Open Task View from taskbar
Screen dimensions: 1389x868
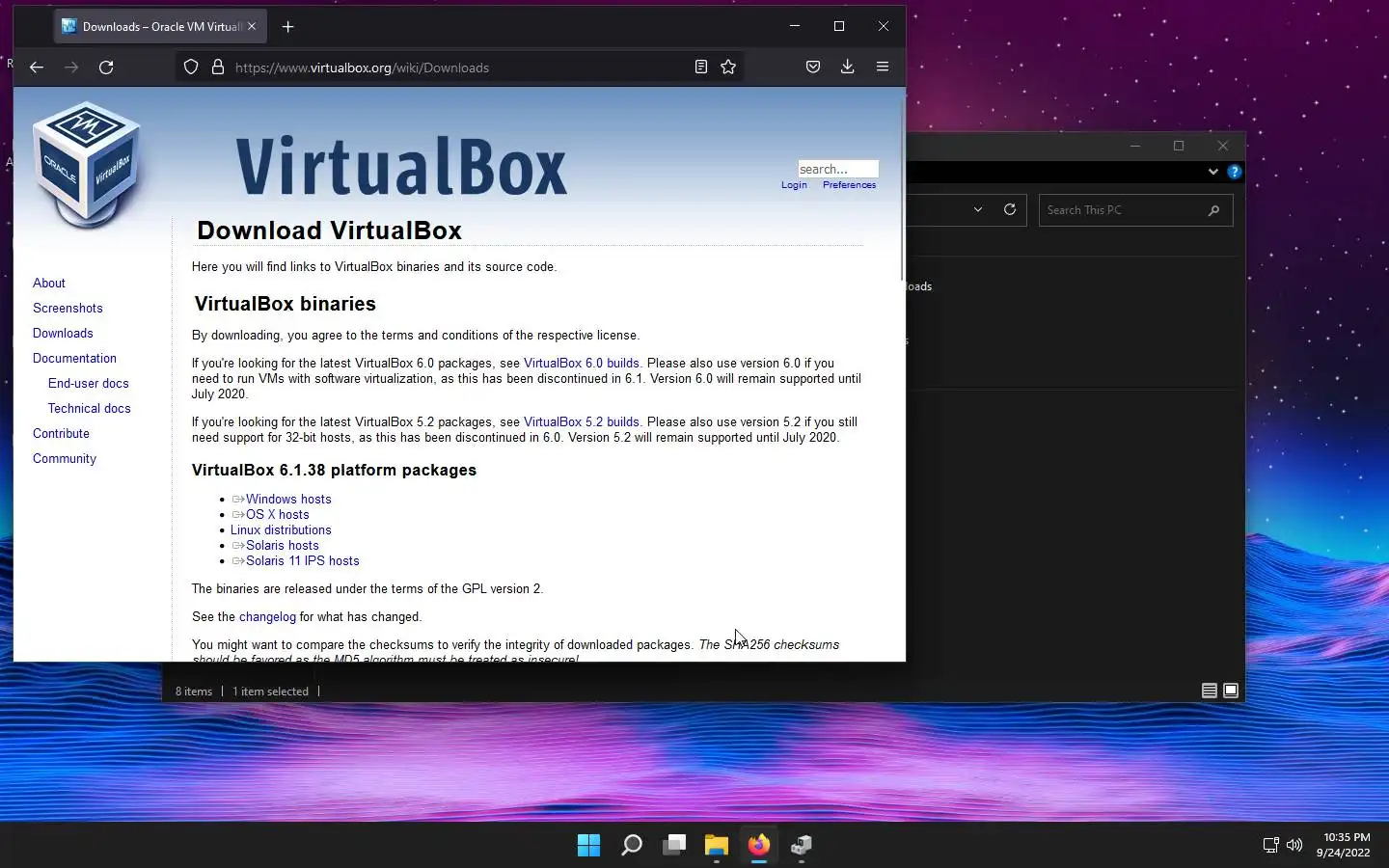tap(674, 846)
